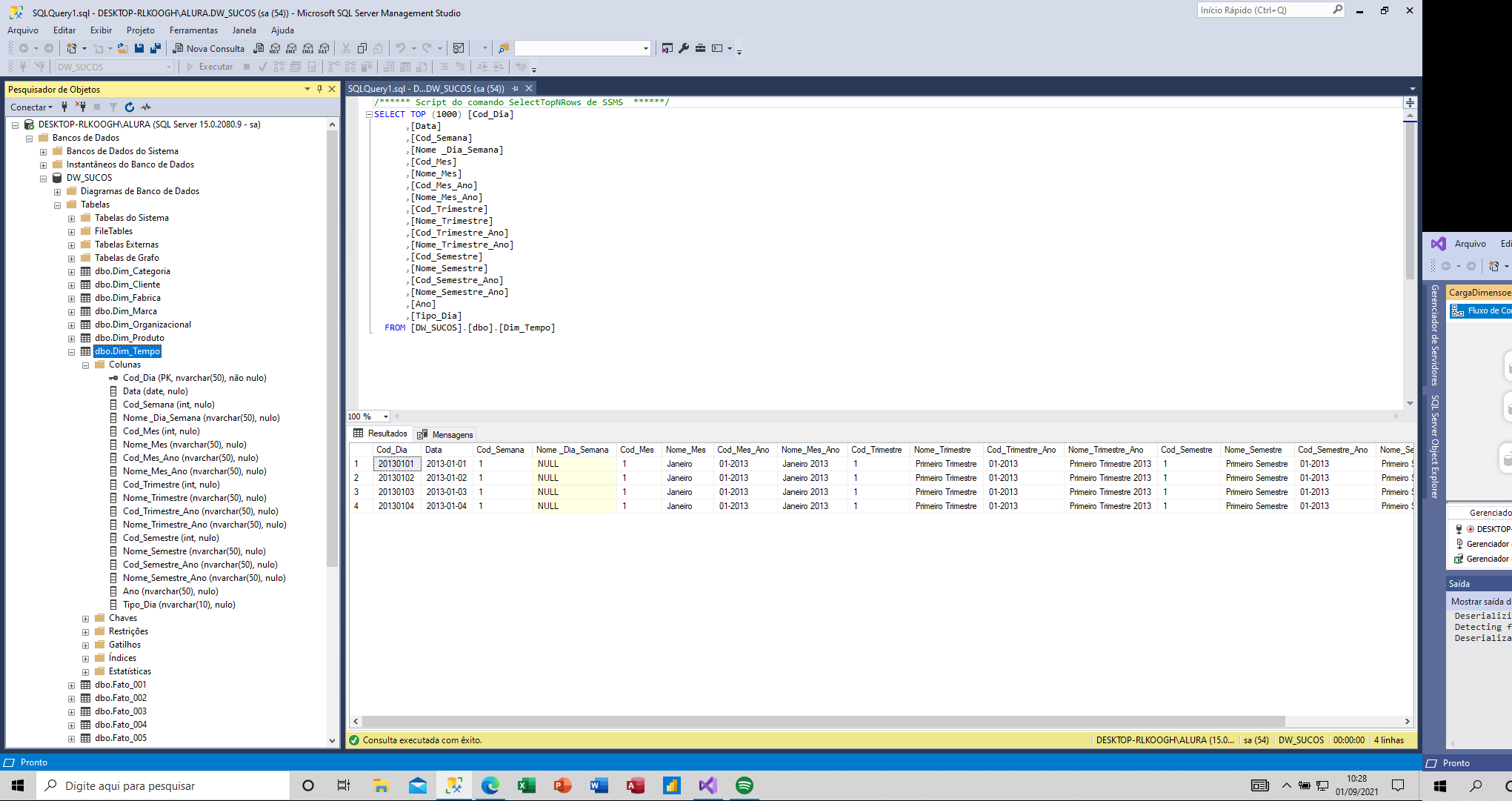This screenshot has width=1512, height=801.
Task: Open Arquivo menu in Visual Studio window
Action: [1471, 244]
